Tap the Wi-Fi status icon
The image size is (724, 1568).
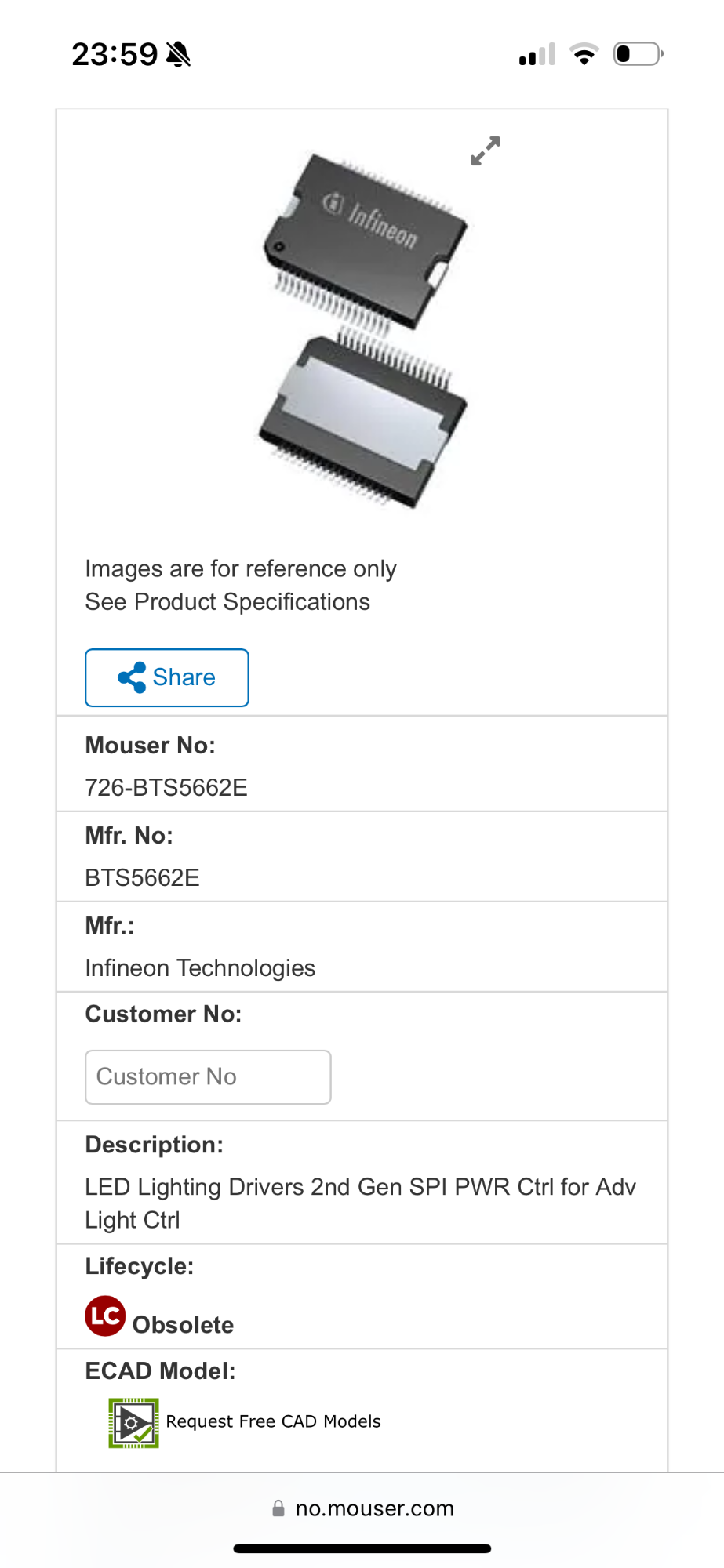point(584,54)
